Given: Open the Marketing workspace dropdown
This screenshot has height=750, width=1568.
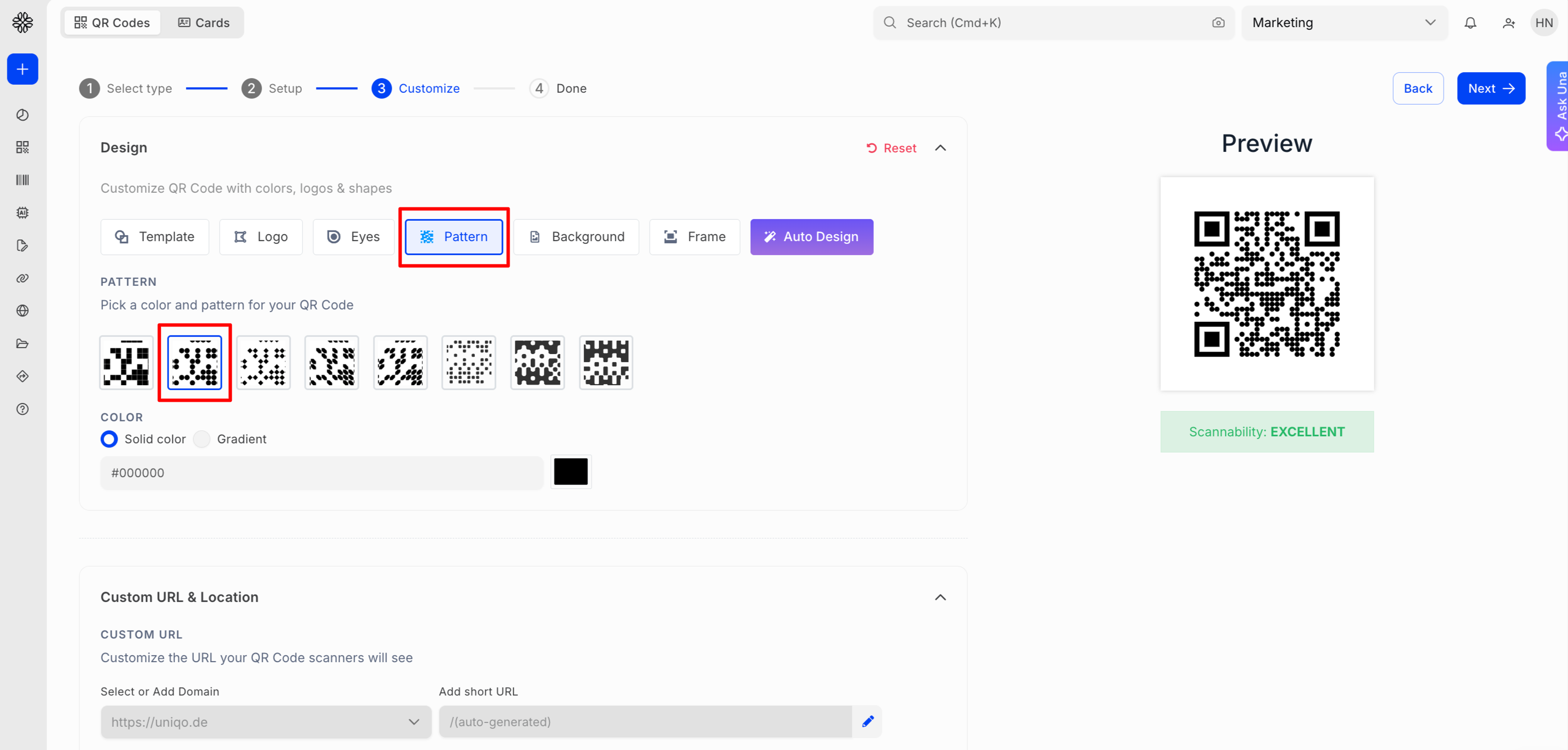Looking at the screenshot, I should [1344, 22].
